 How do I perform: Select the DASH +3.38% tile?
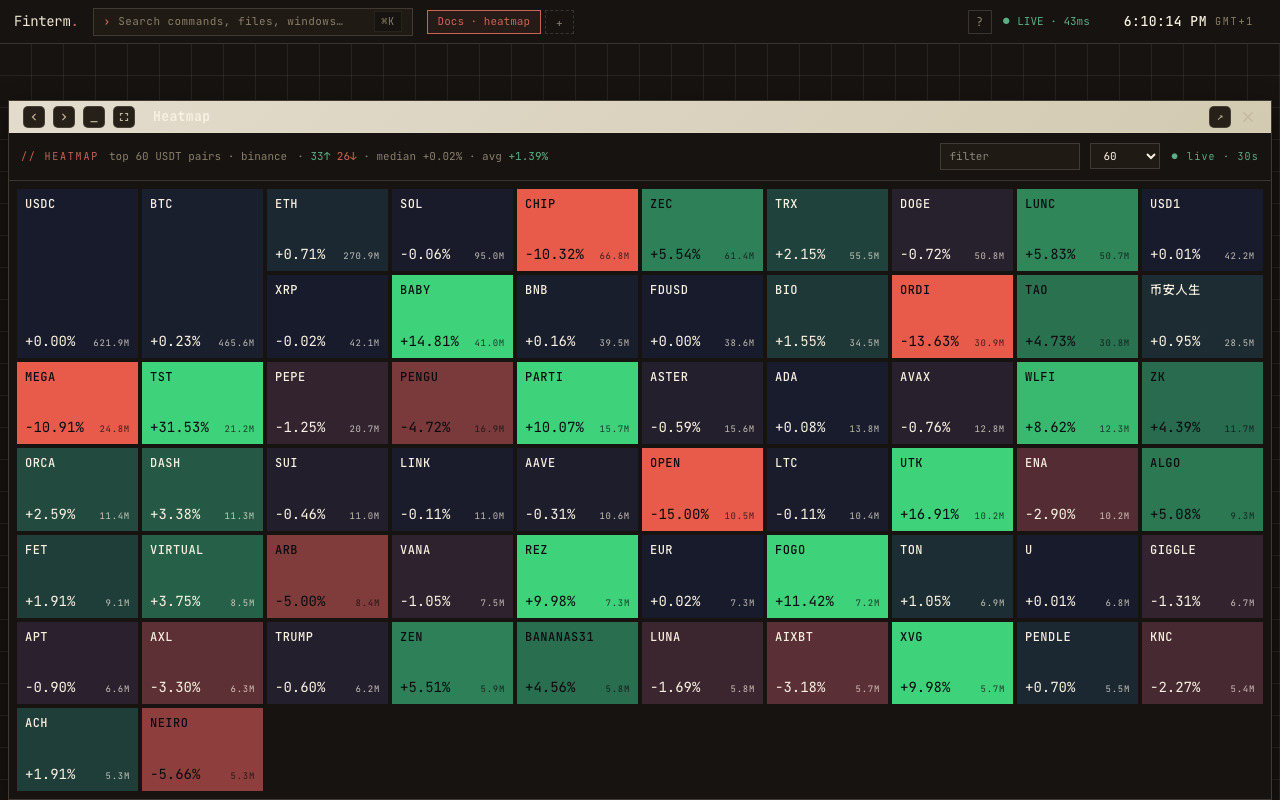pyautogui.click(x=202, y=489)
